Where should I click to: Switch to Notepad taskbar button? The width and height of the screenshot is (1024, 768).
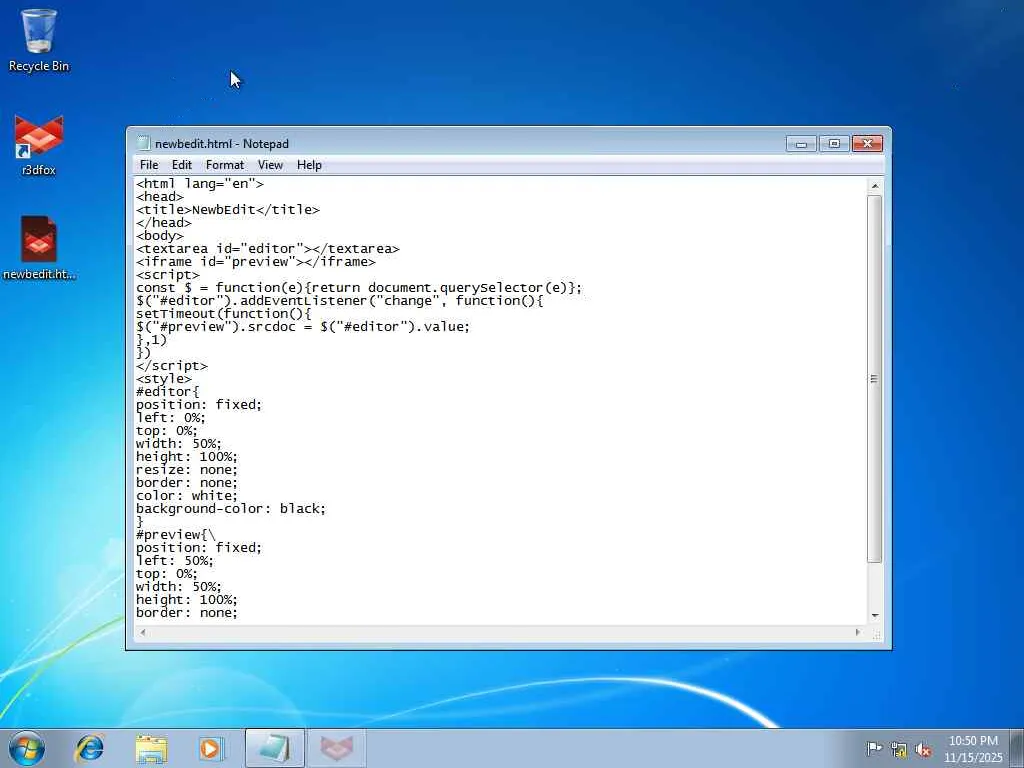275,748
